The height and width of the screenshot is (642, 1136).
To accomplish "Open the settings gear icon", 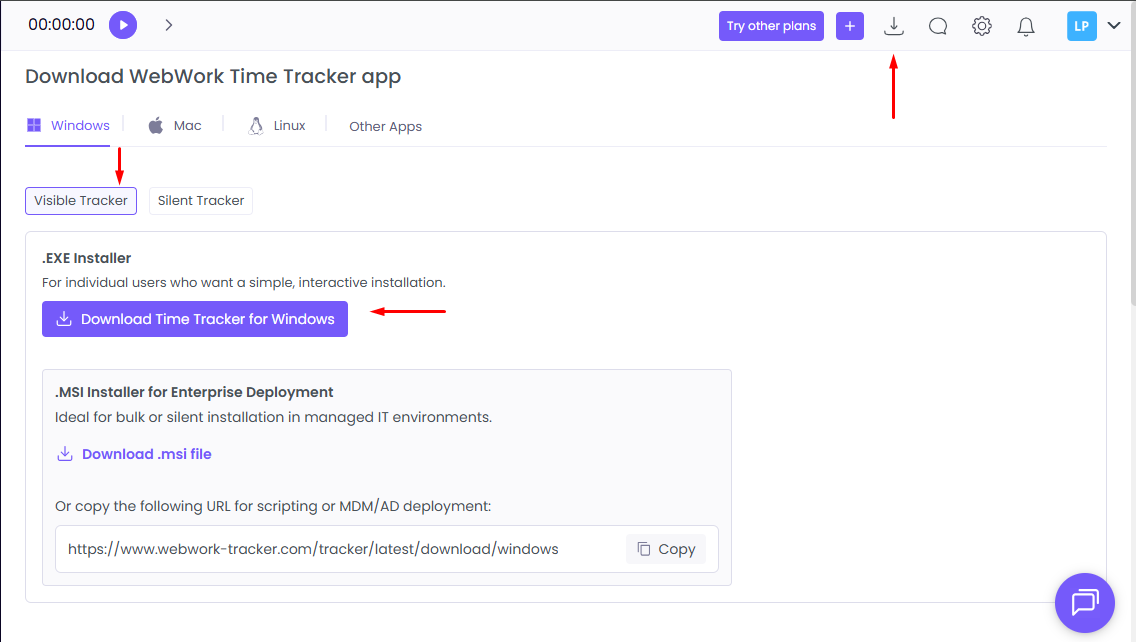I will point(981,26).
